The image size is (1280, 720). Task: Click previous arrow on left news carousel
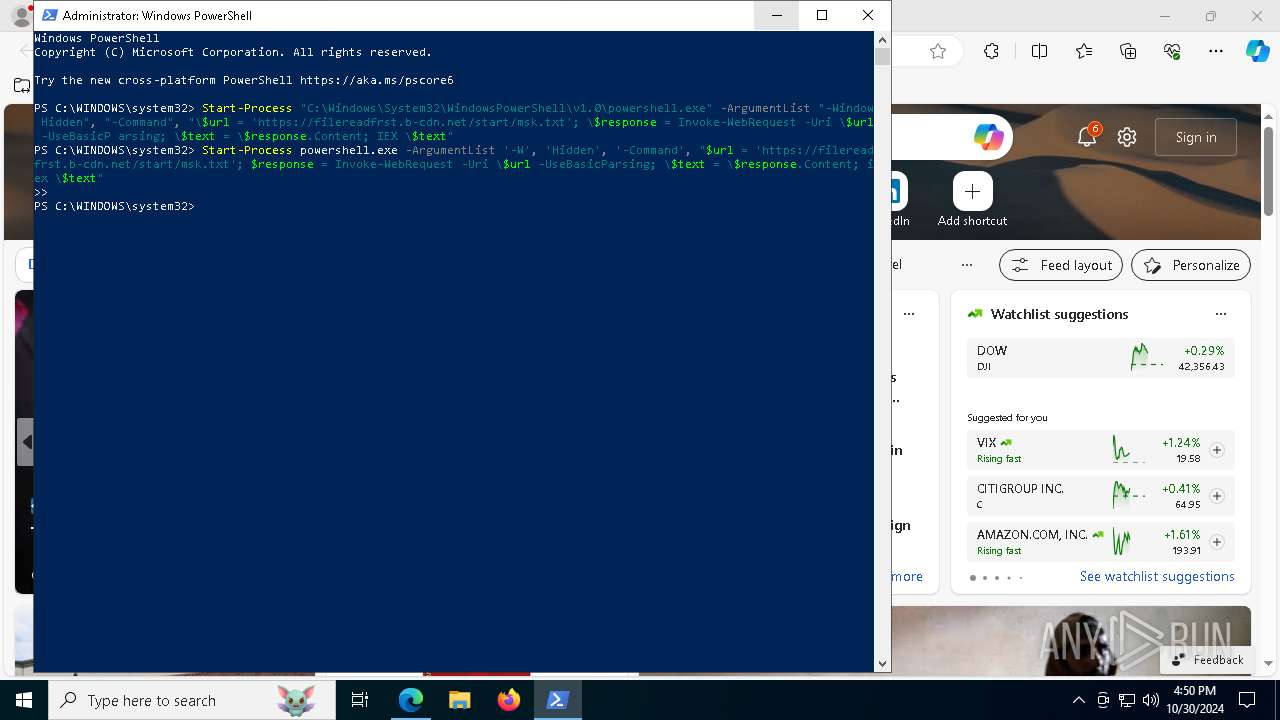tap(27, 442)
